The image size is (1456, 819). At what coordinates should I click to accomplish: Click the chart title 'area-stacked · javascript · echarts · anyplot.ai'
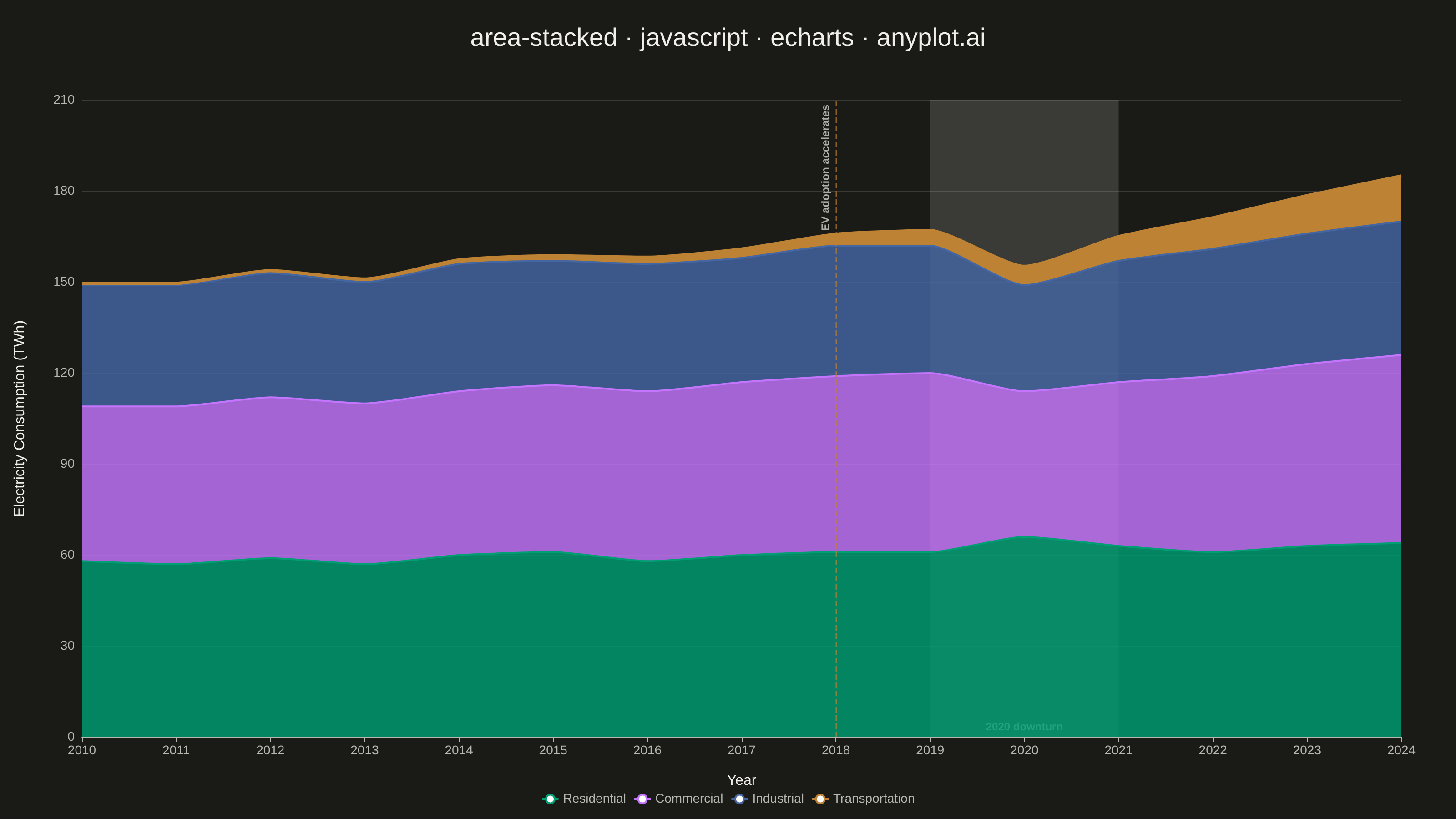[x=728, y=38]
